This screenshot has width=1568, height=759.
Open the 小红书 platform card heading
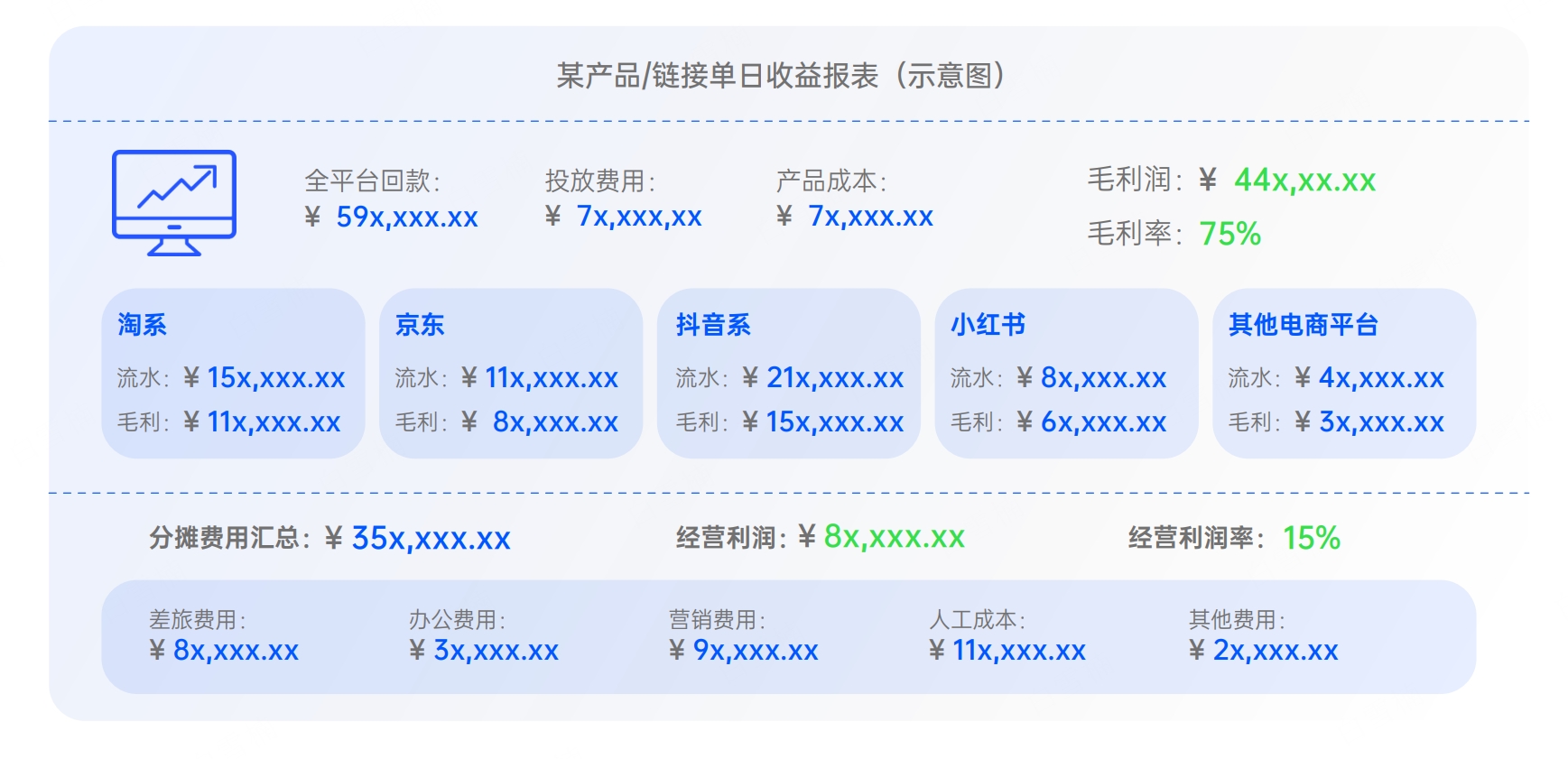pyautogui.click(x=988, y=325)
